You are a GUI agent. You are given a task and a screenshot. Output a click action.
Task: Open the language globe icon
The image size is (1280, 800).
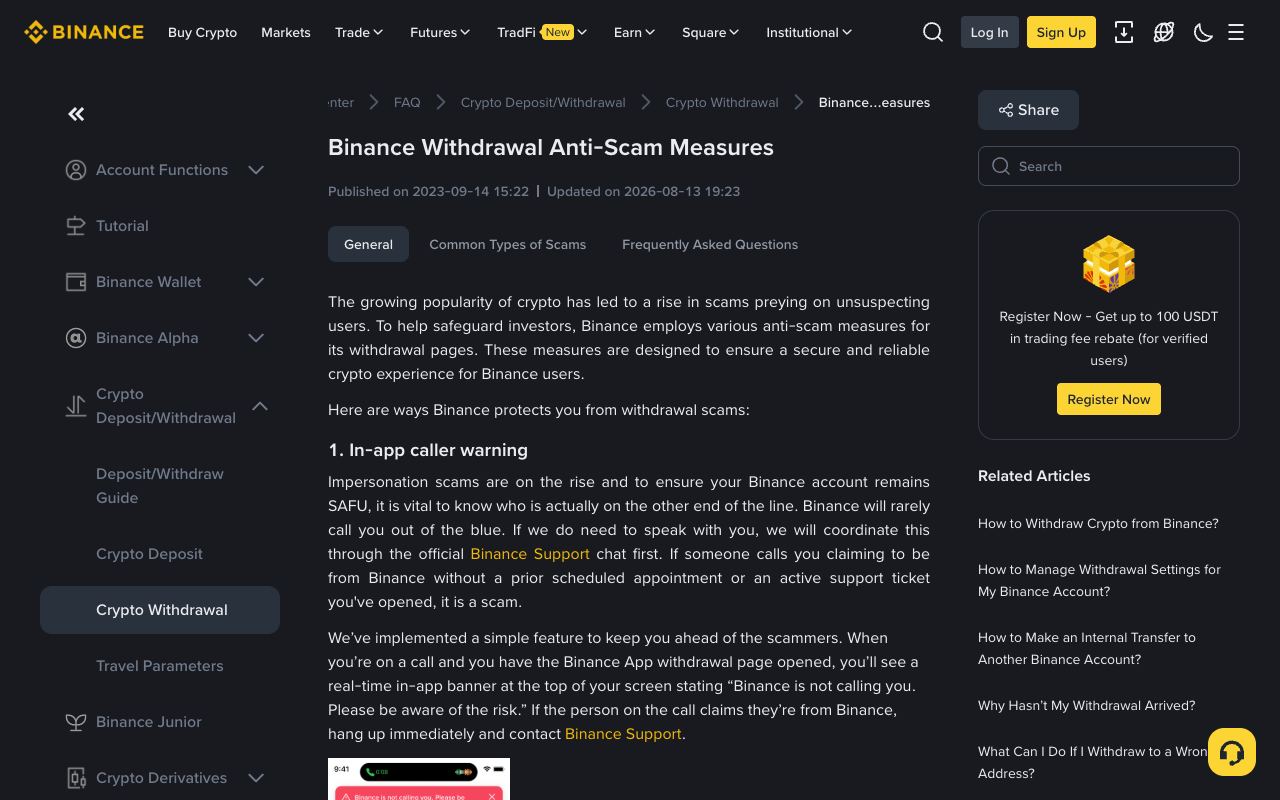[1164, 32]
